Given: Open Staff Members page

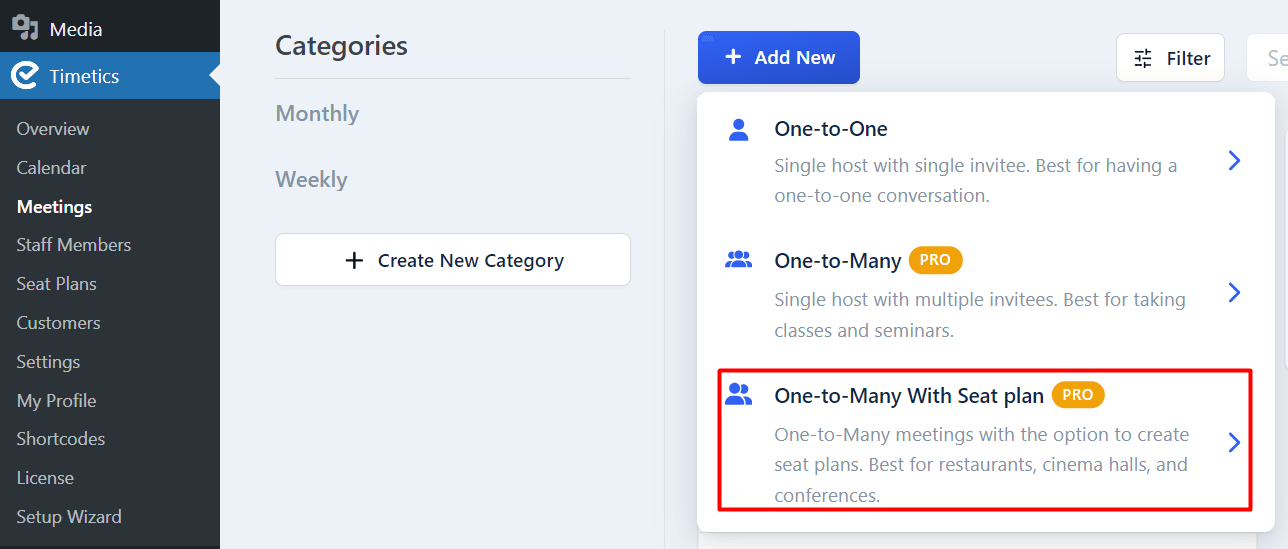Looking at the screenshot, I should click(74, 245).
